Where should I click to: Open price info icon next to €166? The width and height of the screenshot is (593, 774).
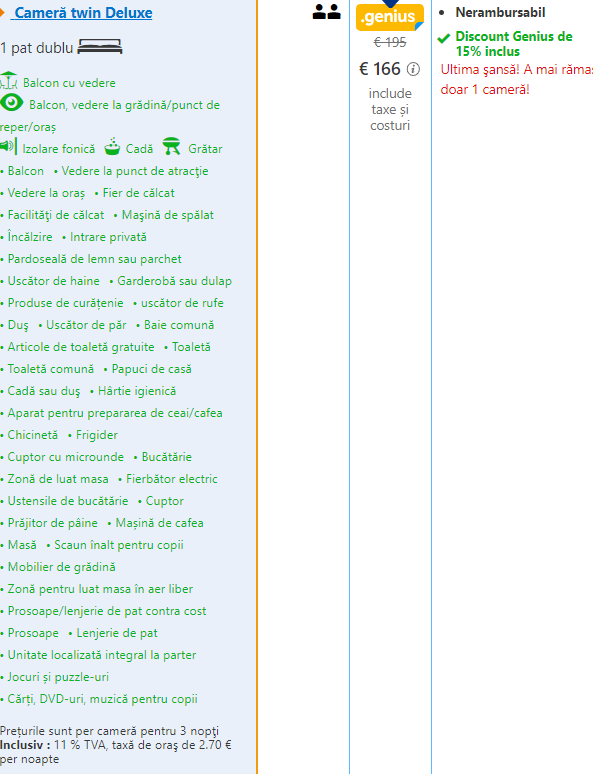pos(413,69)
